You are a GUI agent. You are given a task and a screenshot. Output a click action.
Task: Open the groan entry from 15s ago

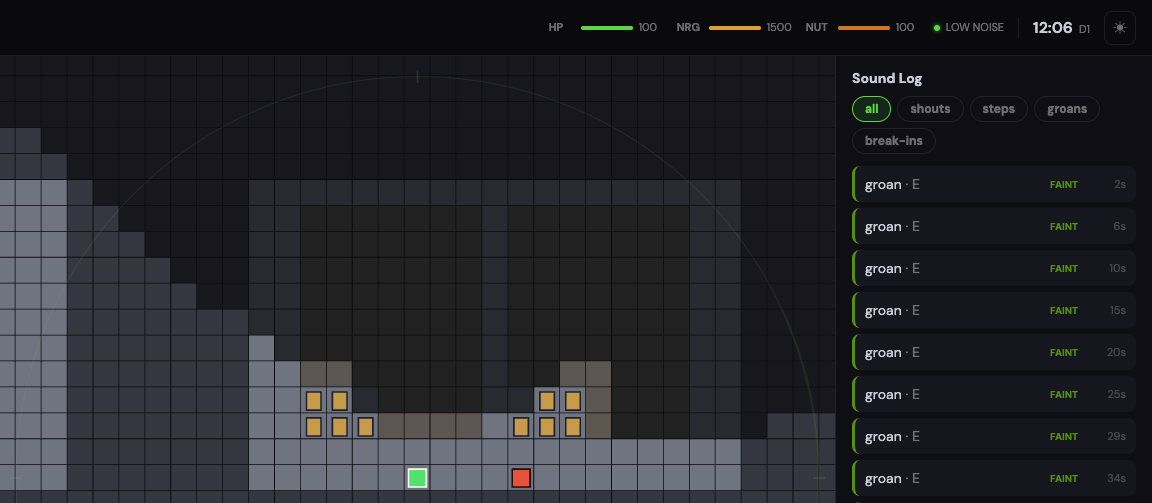(x=994, y=311)
